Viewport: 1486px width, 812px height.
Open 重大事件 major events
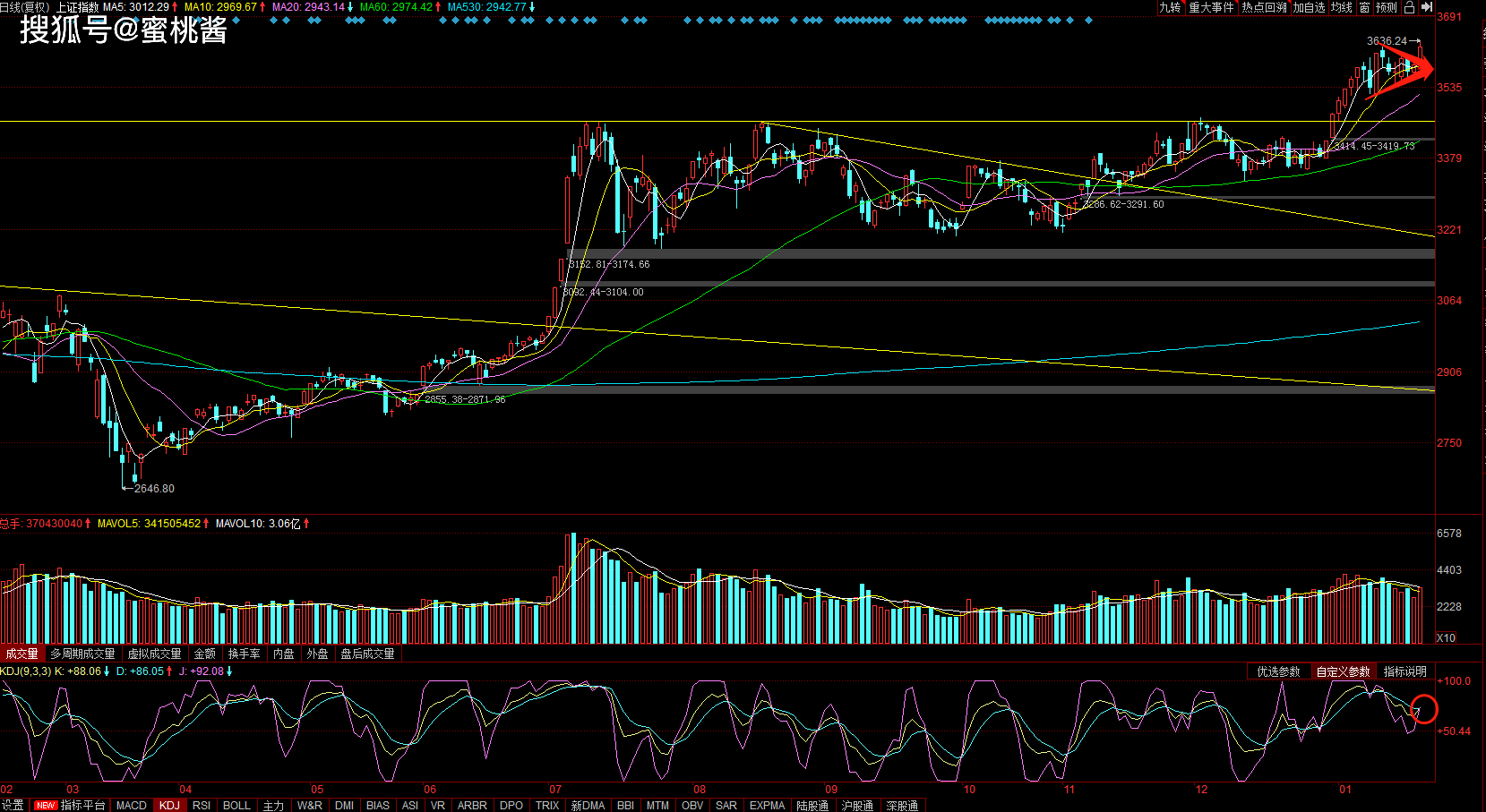tap(1211, 7)
